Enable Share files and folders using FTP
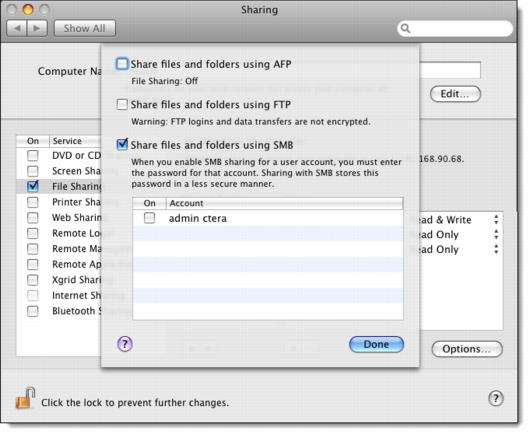The height and width of the screenshot is (434, 530). (122, 104)
